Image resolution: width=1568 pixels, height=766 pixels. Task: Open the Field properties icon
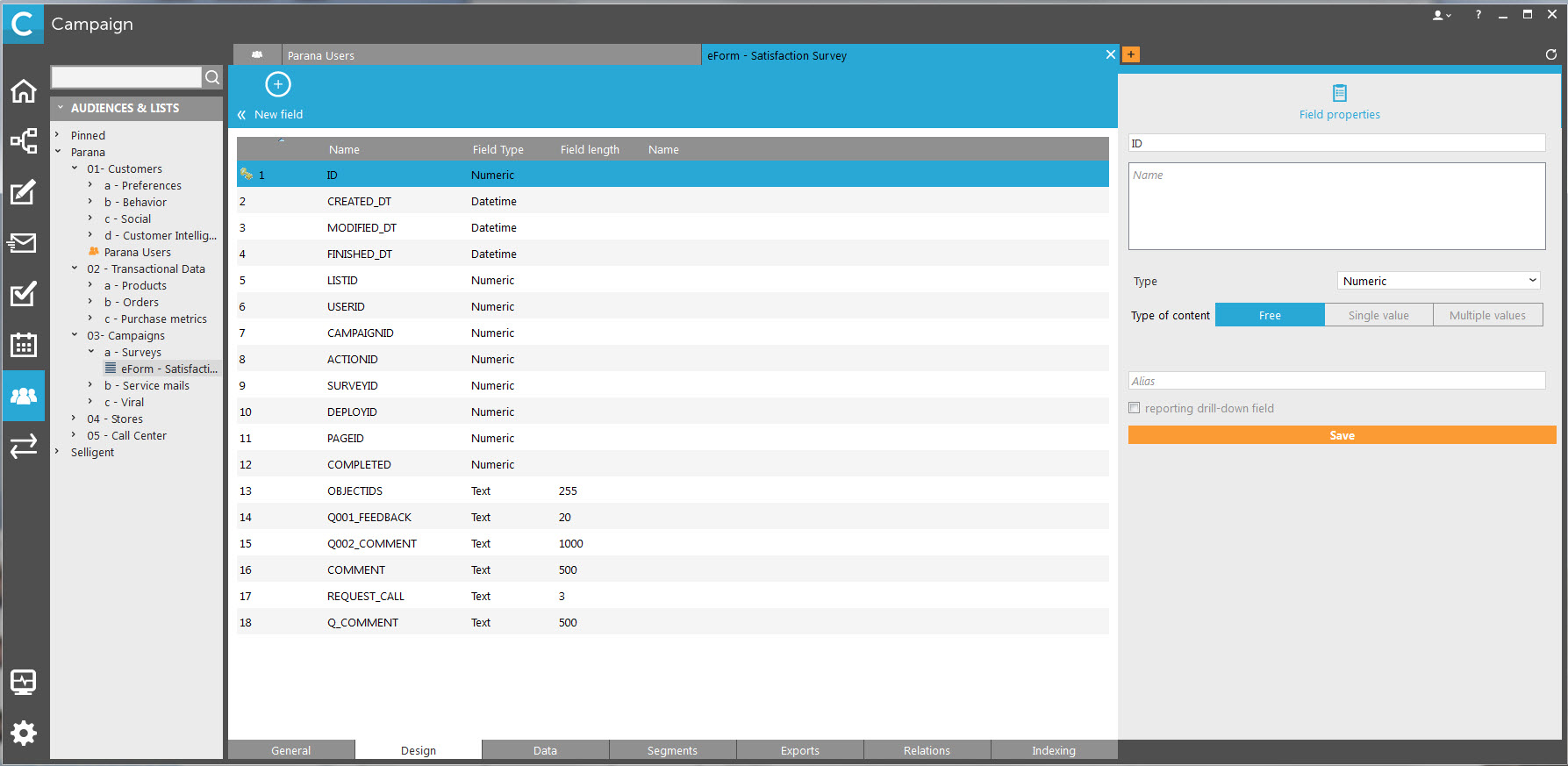point(1339,93)
